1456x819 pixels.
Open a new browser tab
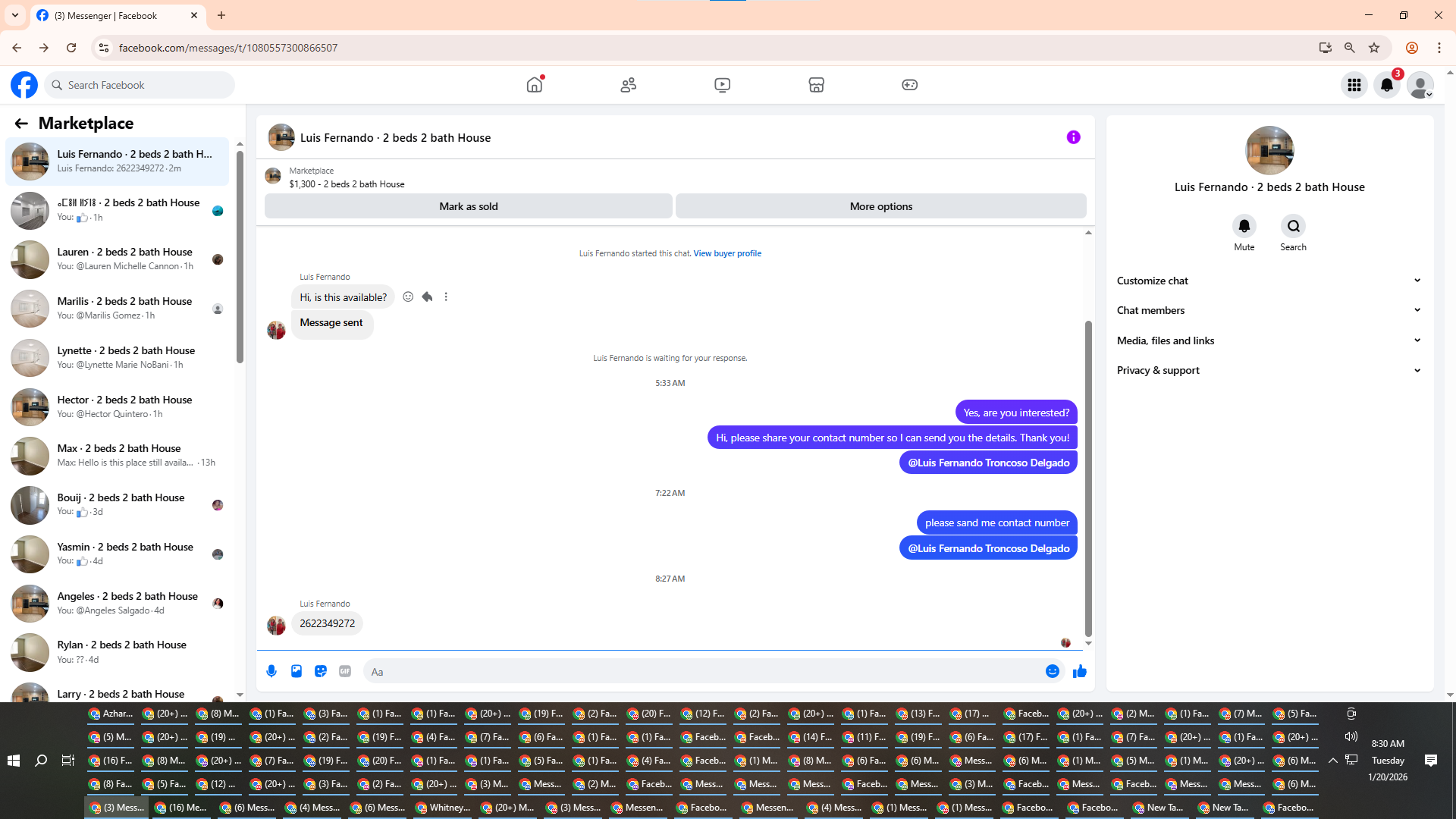tap(221, 15)
